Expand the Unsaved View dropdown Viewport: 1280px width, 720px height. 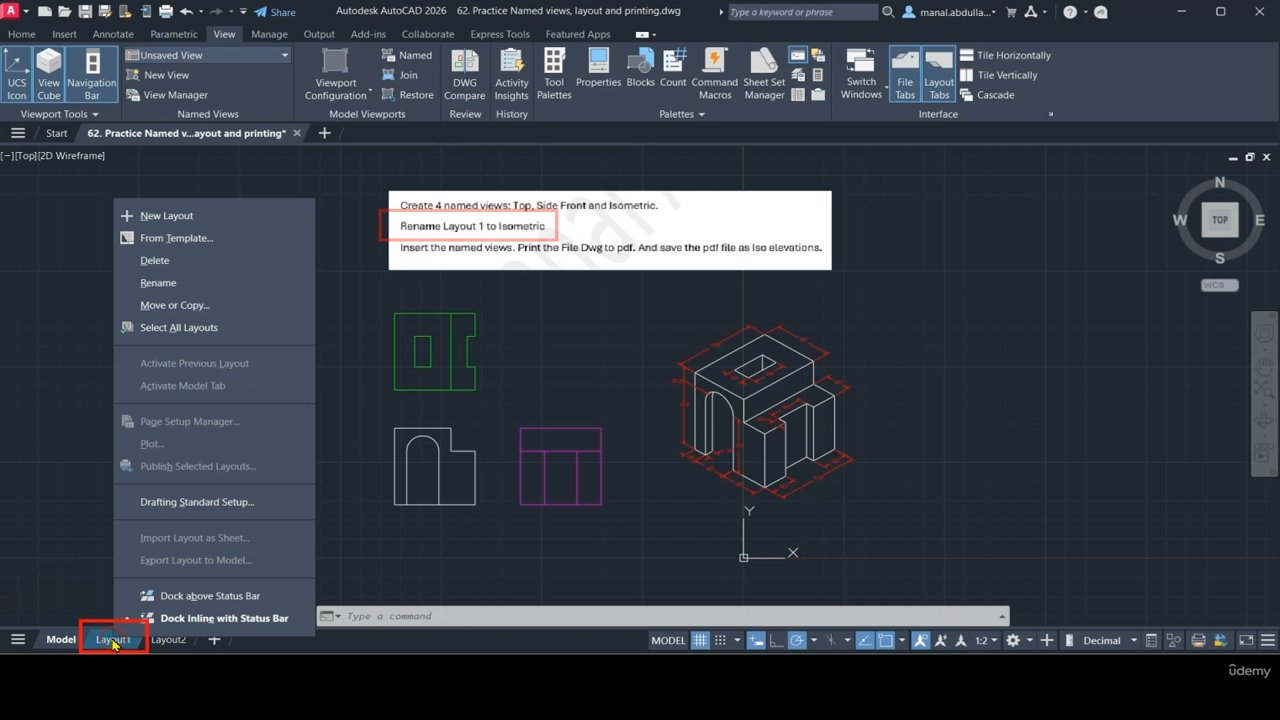click(x=285, y=56)
